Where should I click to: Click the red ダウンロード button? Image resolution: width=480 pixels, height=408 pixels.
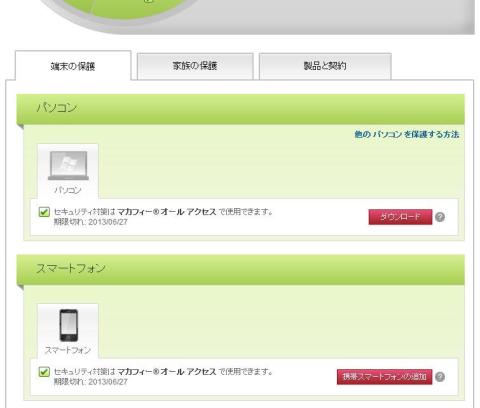tap(400, 217)
